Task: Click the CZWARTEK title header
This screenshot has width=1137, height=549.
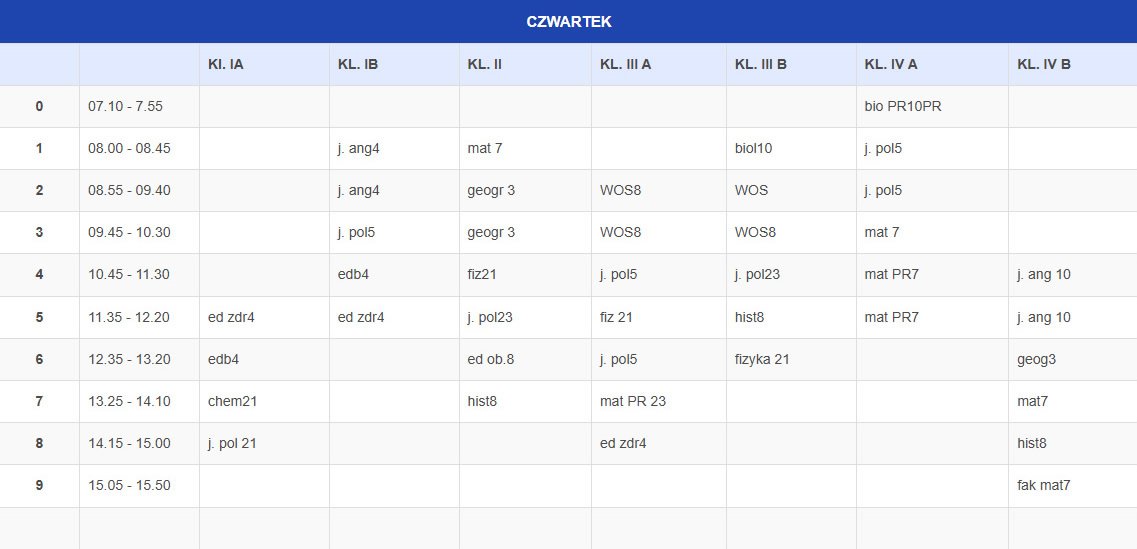Action: [568, 21]
